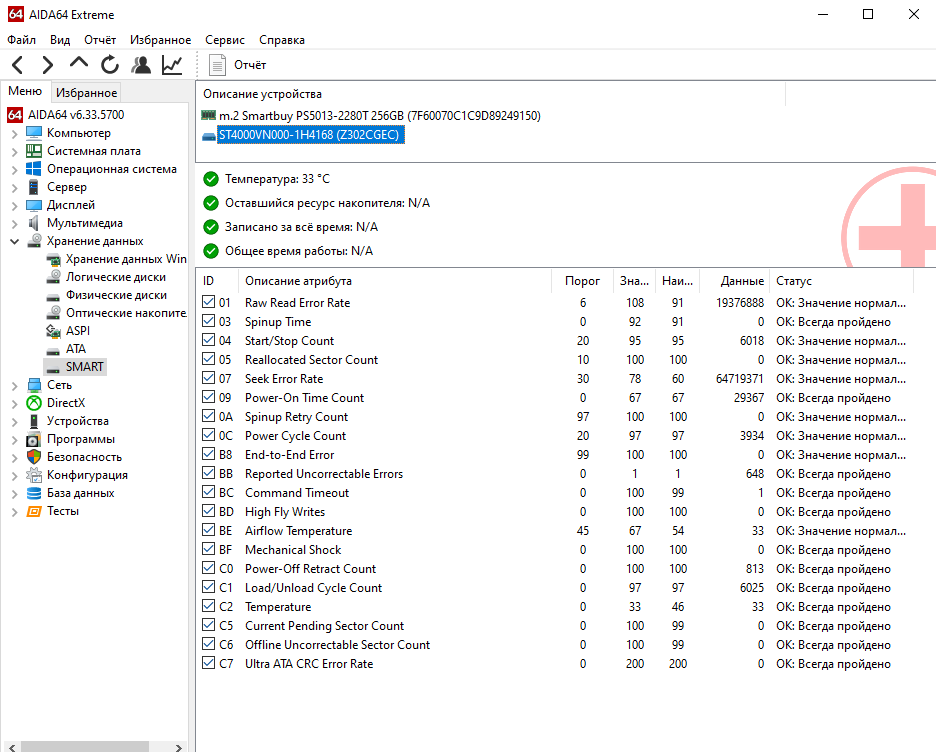Toggle the 09 Power-On Time Count checkbox

[x=208, y=397]
